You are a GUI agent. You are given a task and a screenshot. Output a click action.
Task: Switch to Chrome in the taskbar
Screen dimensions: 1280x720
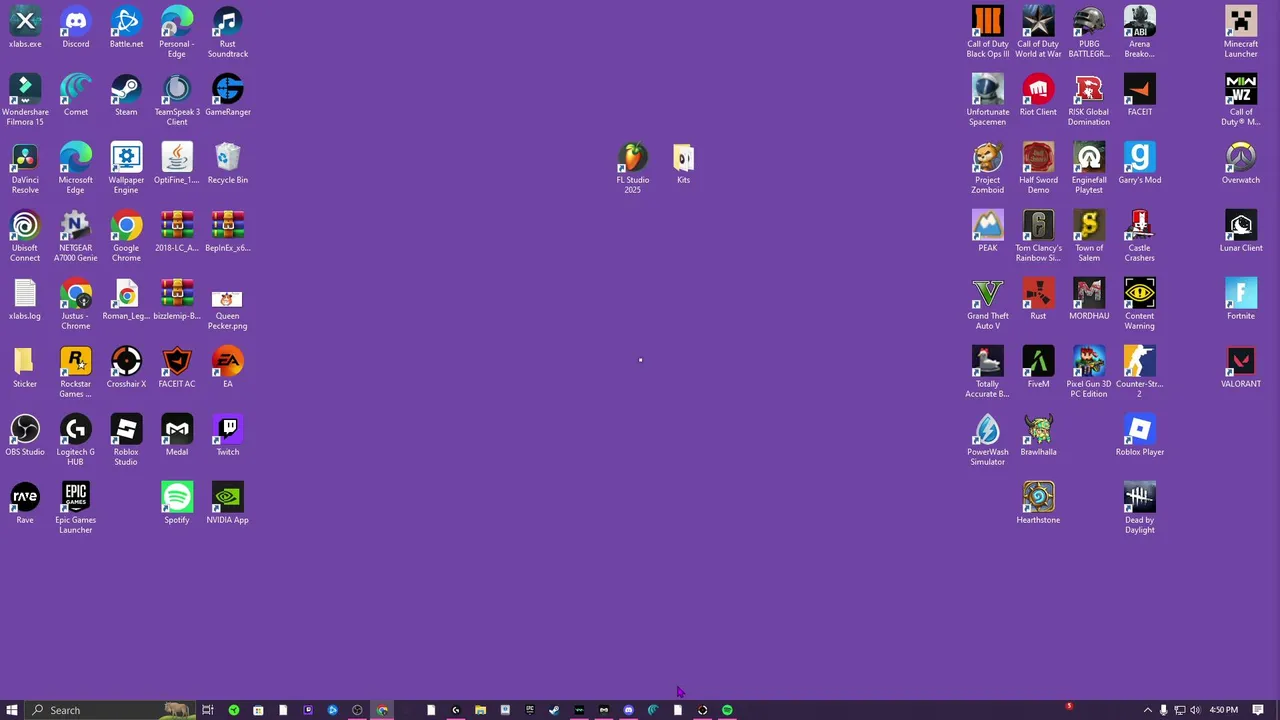(382, 710)
